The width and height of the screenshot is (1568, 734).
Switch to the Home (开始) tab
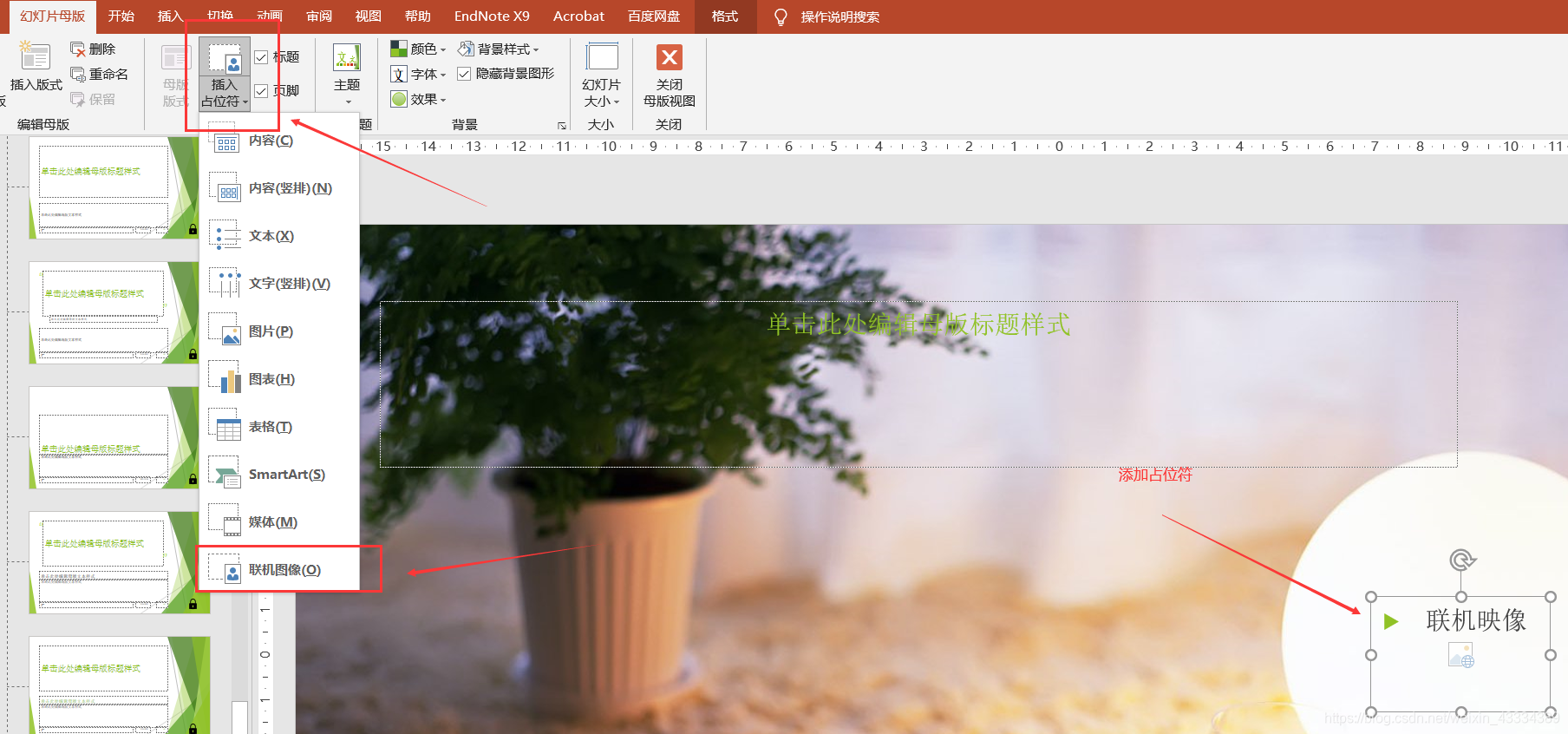[121, 16]
